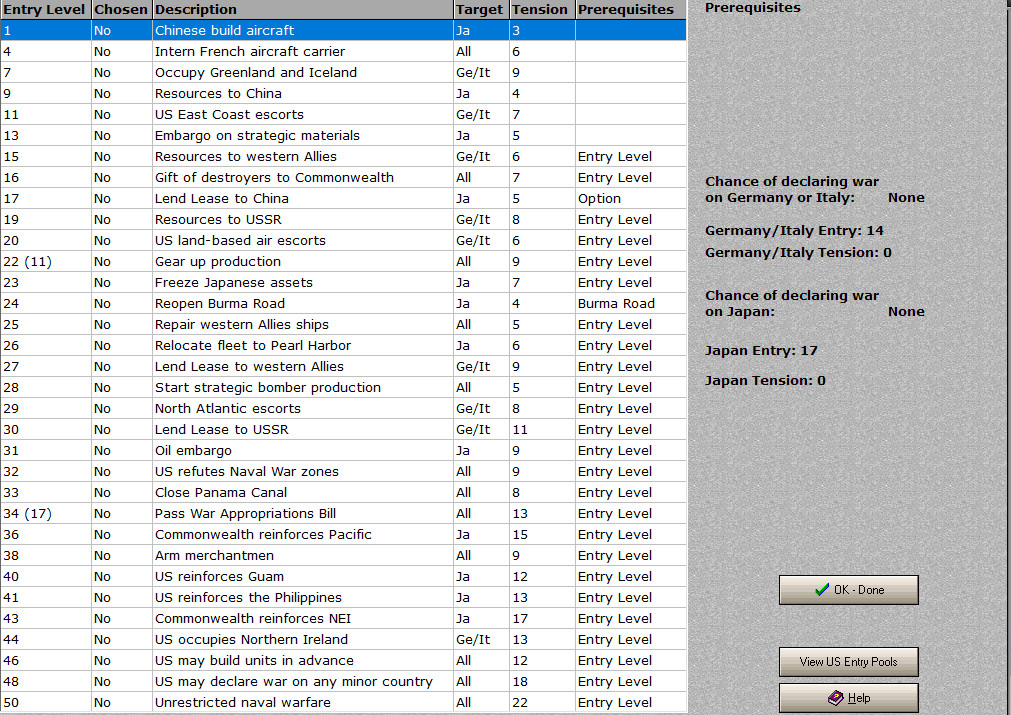The image size is (1011, 715).
Task: Click the '22 (11)' entry level cell
Action: (45, 262)
